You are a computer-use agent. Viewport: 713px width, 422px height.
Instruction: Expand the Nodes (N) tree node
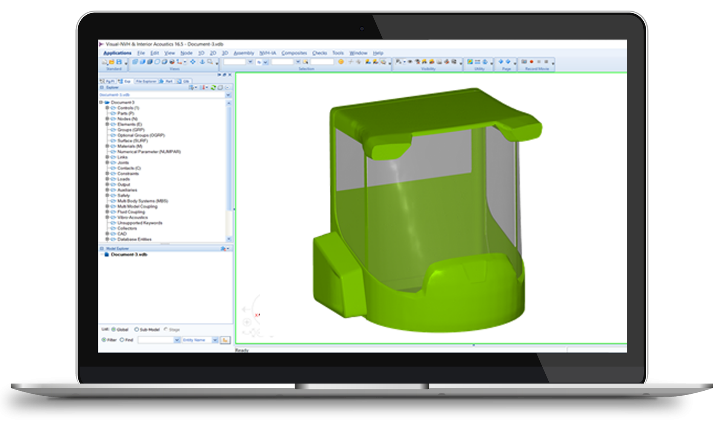click(x=107, y=119)
